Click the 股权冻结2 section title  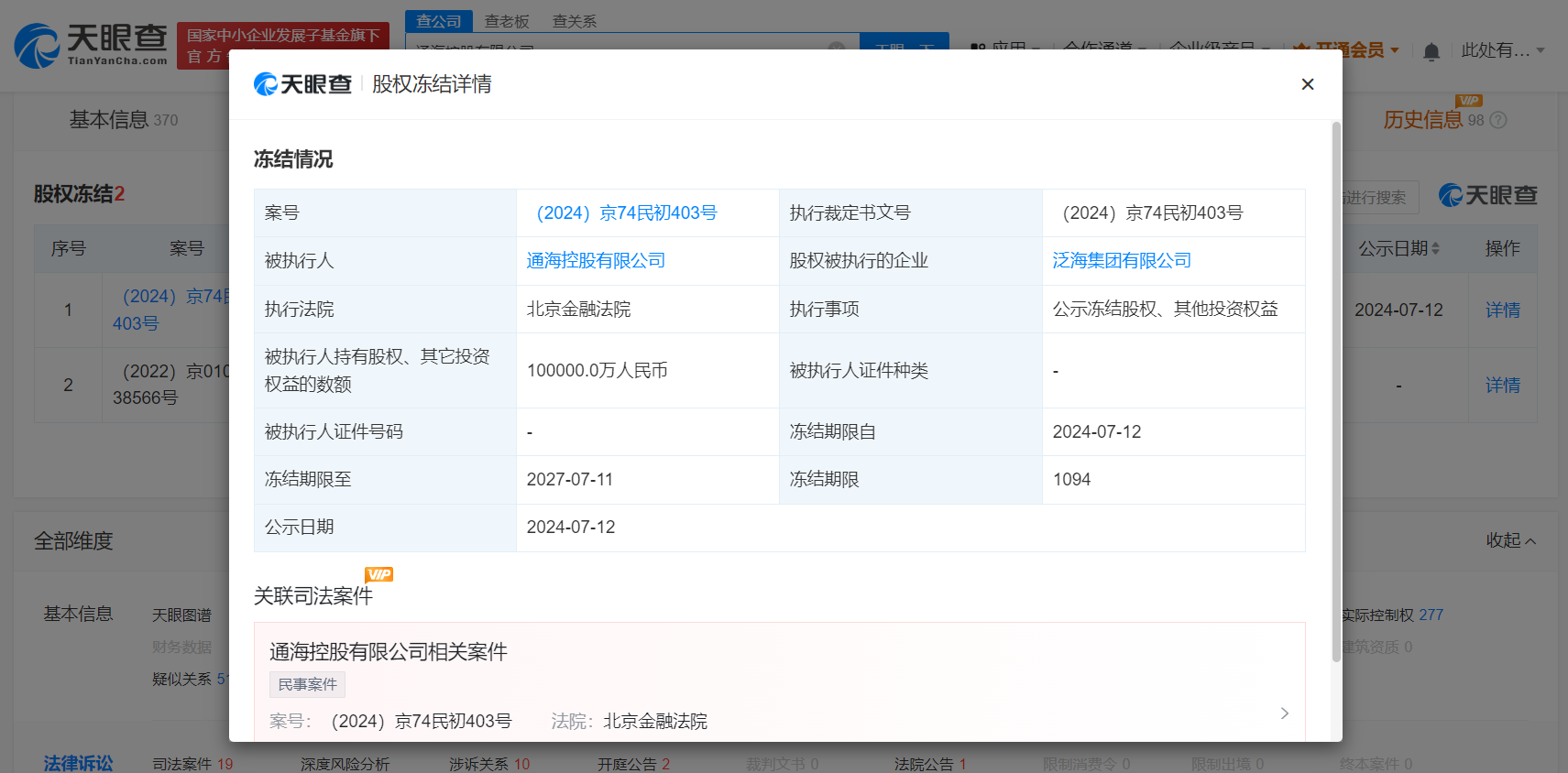pyautogui.click(x=79, y=193)
